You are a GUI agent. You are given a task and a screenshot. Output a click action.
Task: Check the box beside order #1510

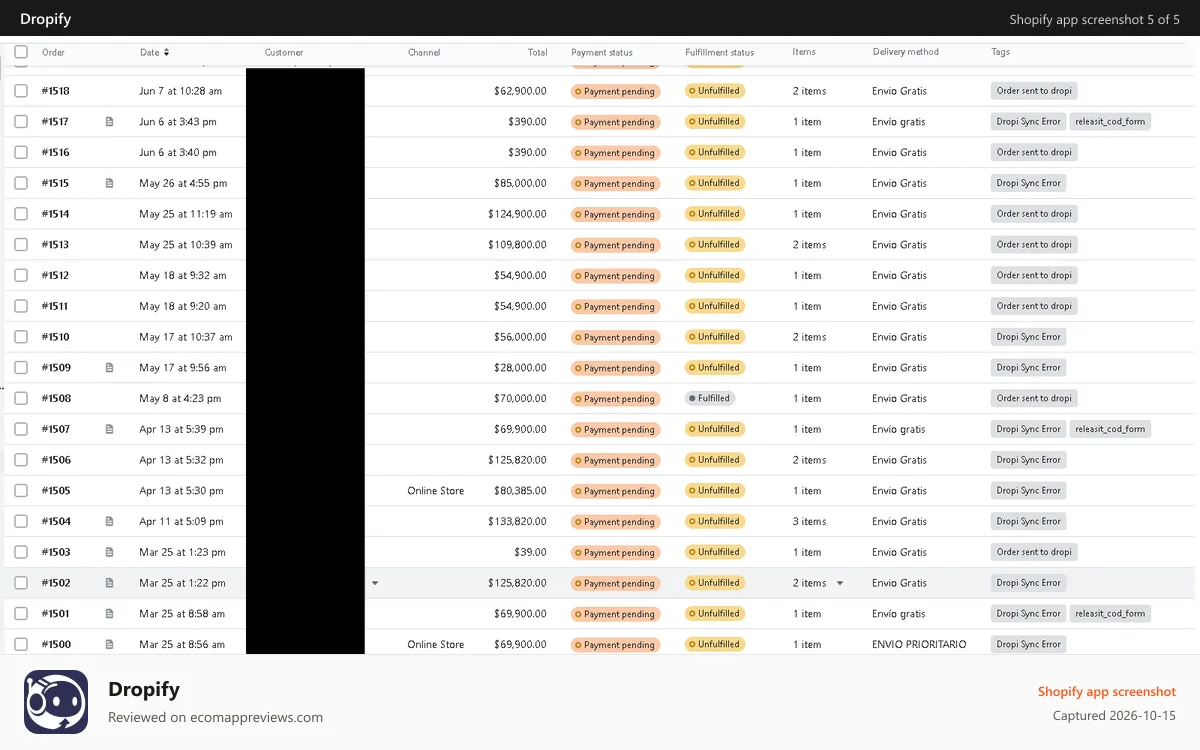point(21,337)
